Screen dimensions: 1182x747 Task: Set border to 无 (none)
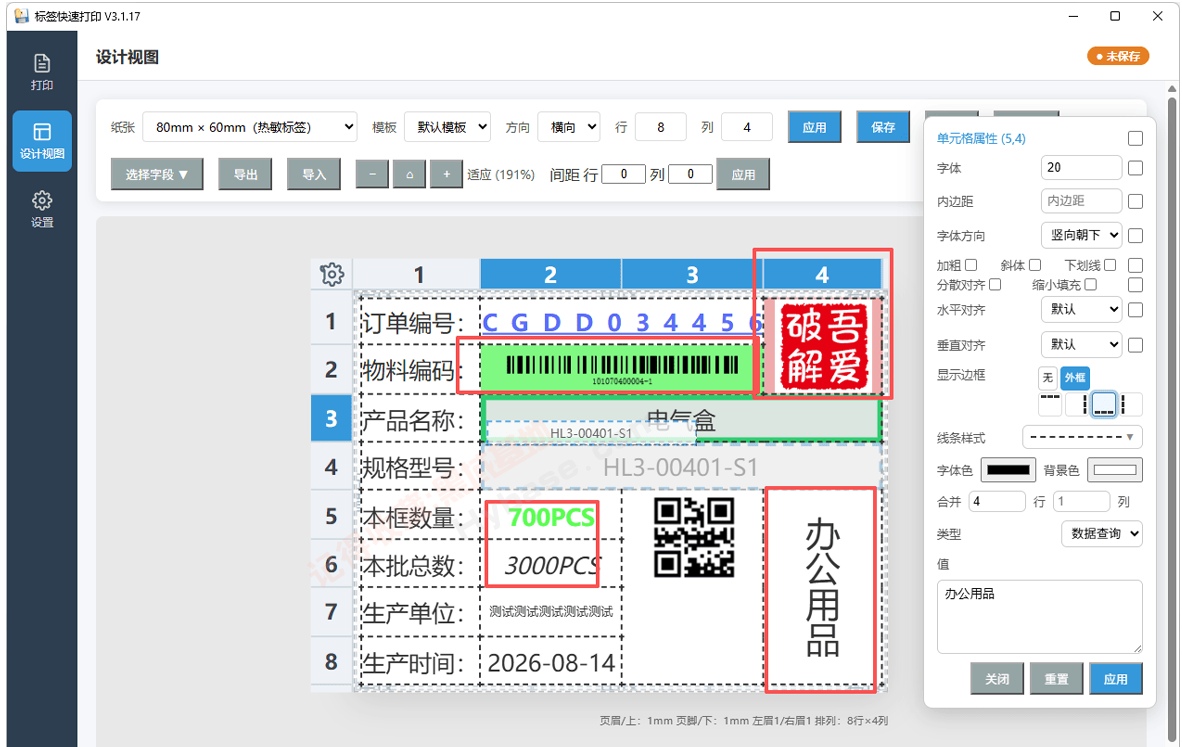[1048, 378]
